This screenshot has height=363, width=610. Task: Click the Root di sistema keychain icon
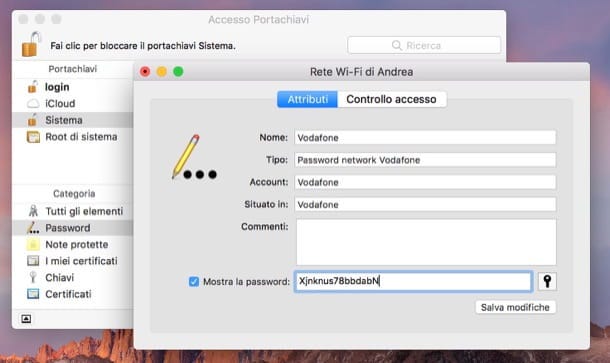[x=33, y=137]
